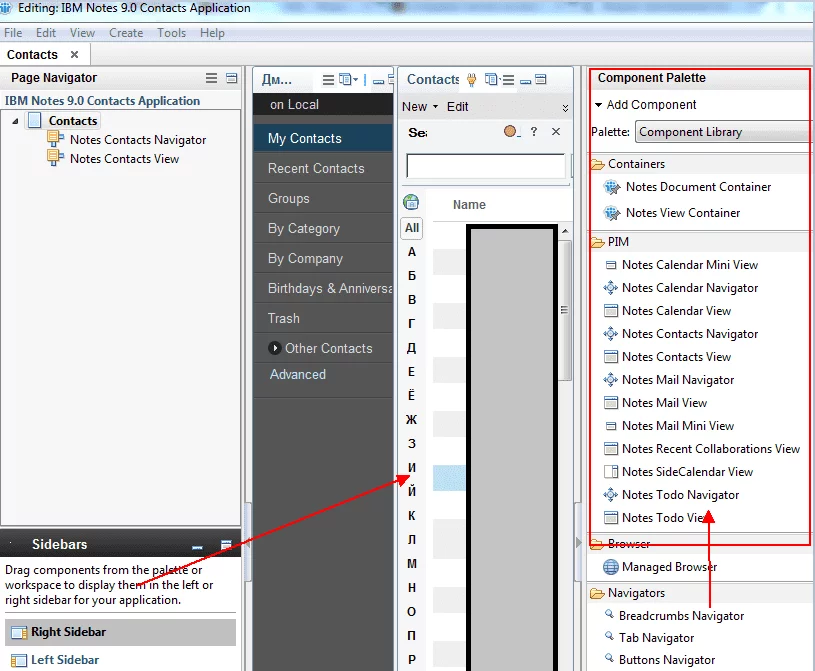This screenshot has width=815, height=671.
Task: Click the All letter filter button
Action: click(x=412, y=228)
